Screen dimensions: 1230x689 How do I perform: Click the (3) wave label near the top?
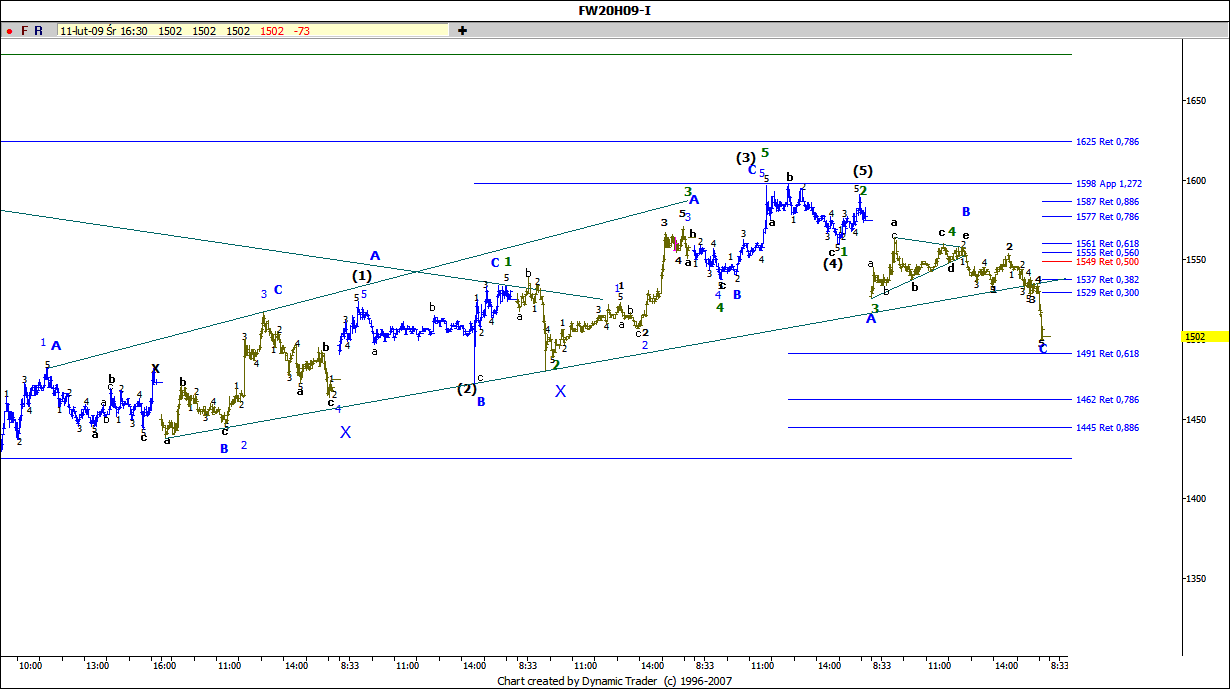point(746,158)
